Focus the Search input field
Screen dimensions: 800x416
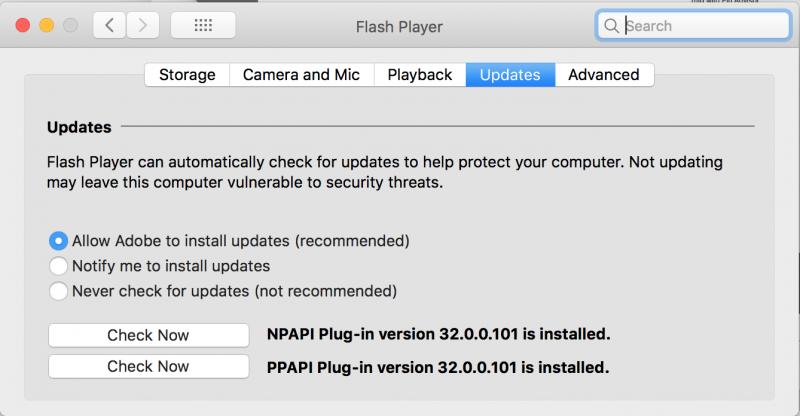tap(700, 26)
